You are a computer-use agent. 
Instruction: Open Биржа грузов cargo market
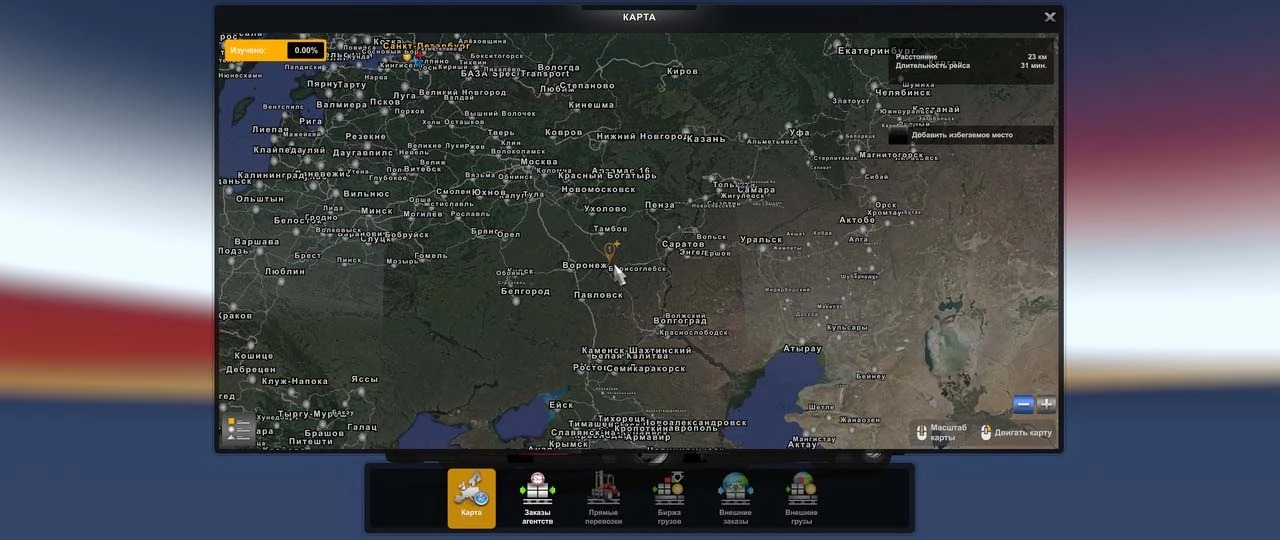click(x=668, y=497)
